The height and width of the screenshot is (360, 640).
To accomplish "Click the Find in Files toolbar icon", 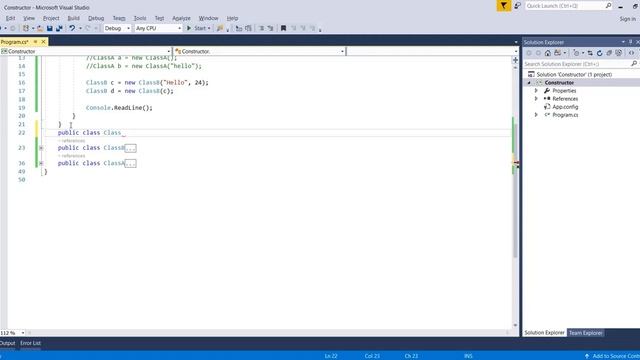I will click(220, 28).
